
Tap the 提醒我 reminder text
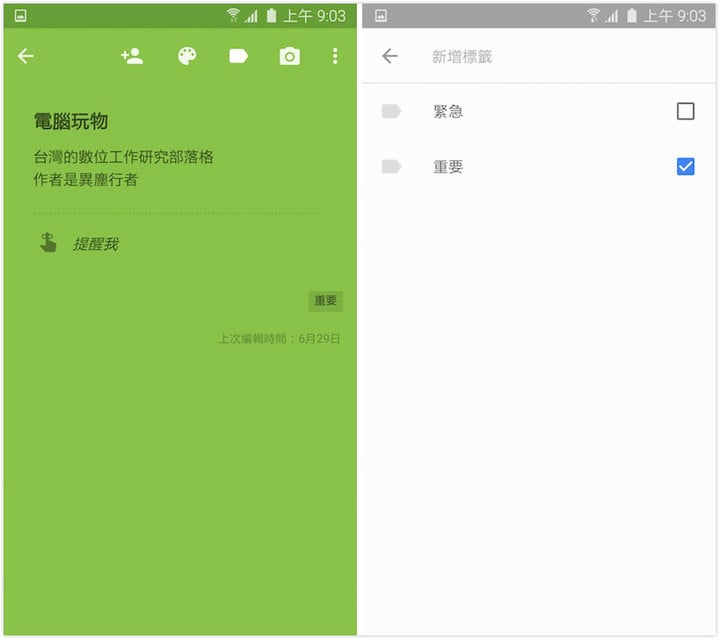click(x=95, y=243)
